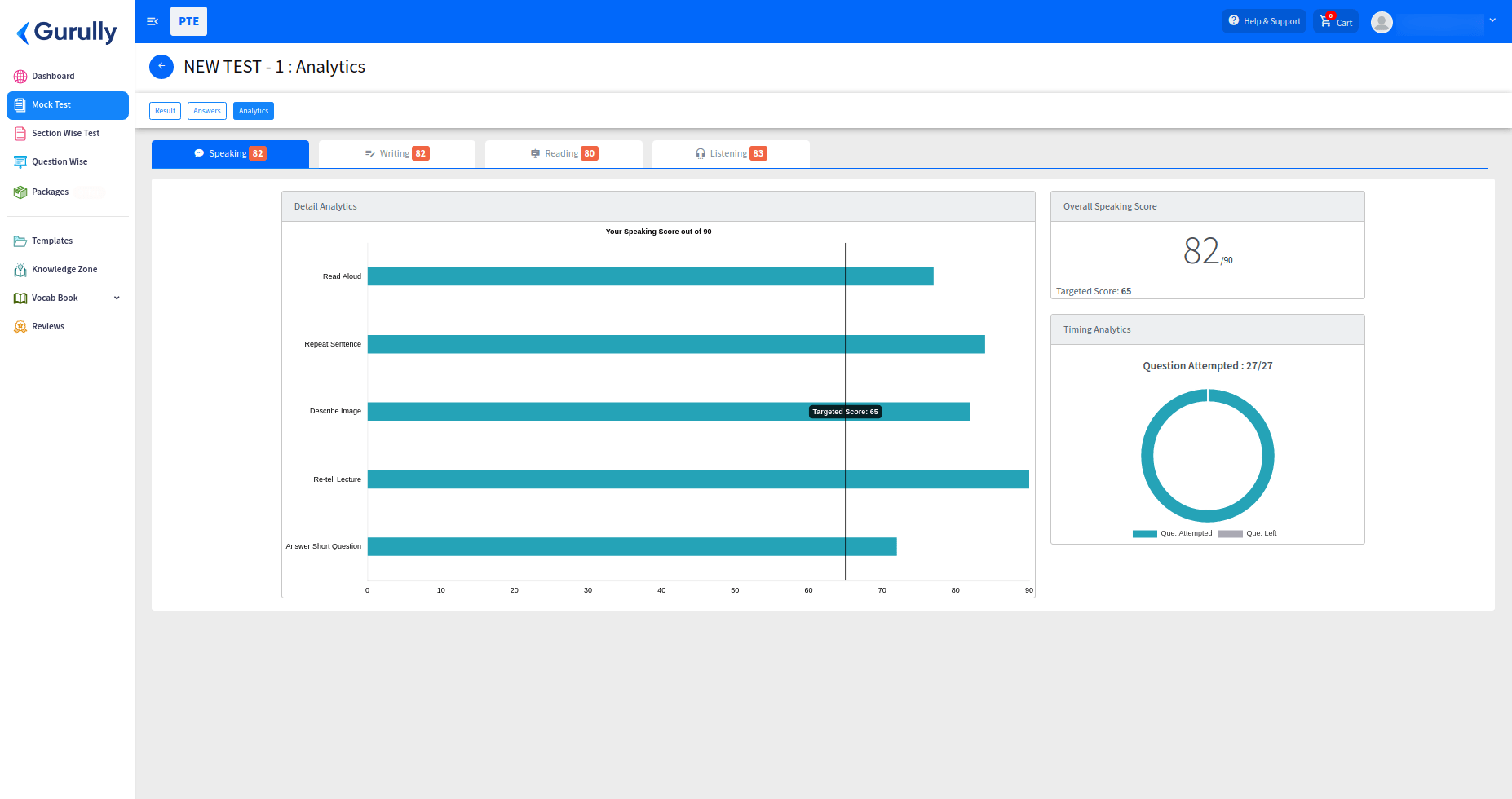The image size is (1512, 799).
Task: Click the back arrow beside NEW TEST title
Action: (161, 67)
